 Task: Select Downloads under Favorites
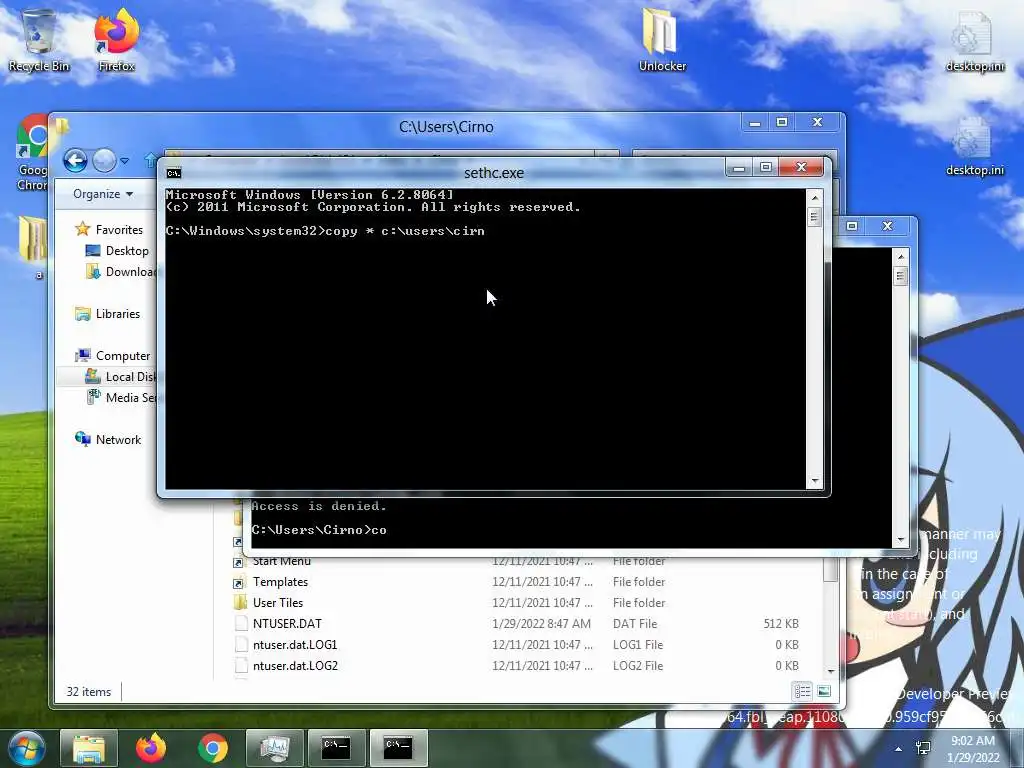pos(121,272)
